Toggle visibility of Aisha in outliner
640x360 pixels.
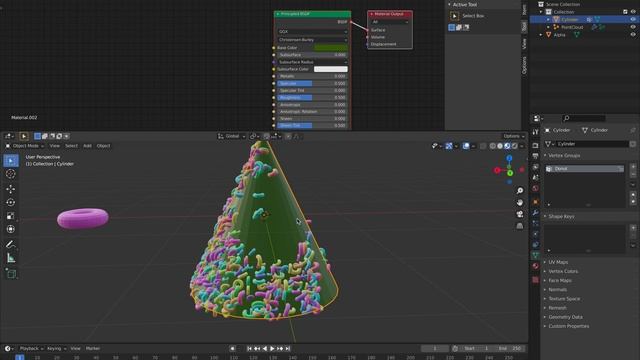(633, 35)
